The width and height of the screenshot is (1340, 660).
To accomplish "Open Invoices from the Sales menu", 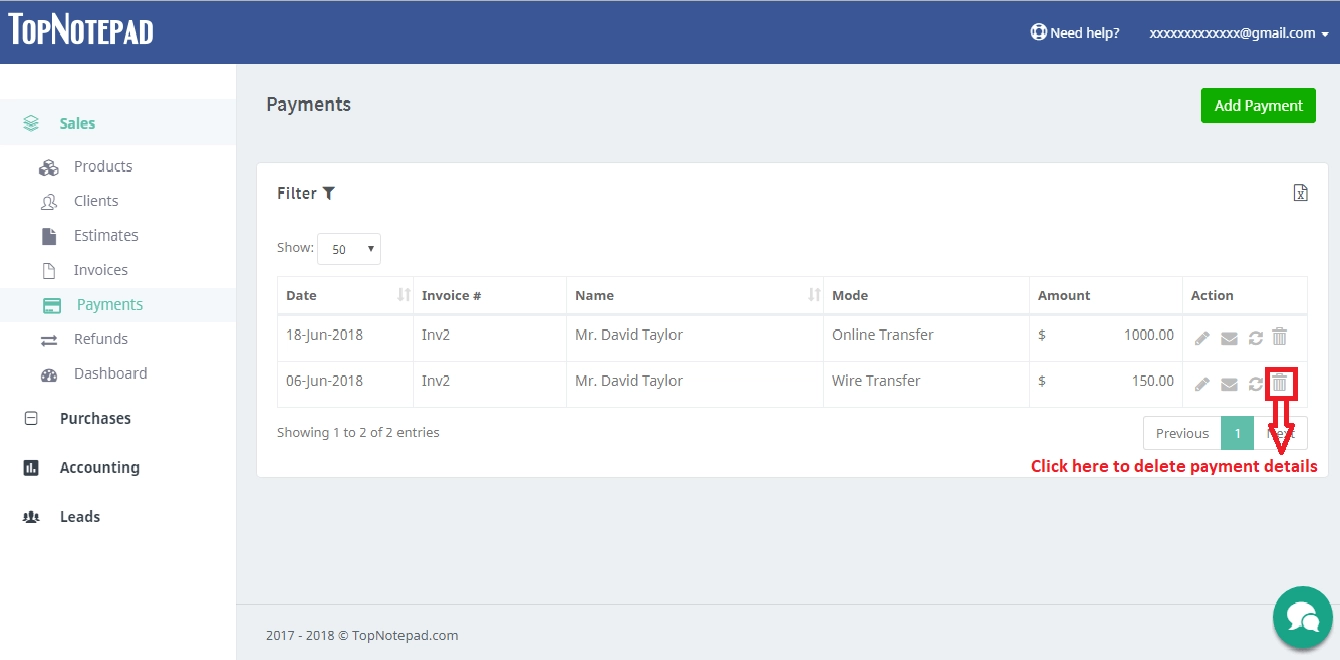I will point(100,270).
